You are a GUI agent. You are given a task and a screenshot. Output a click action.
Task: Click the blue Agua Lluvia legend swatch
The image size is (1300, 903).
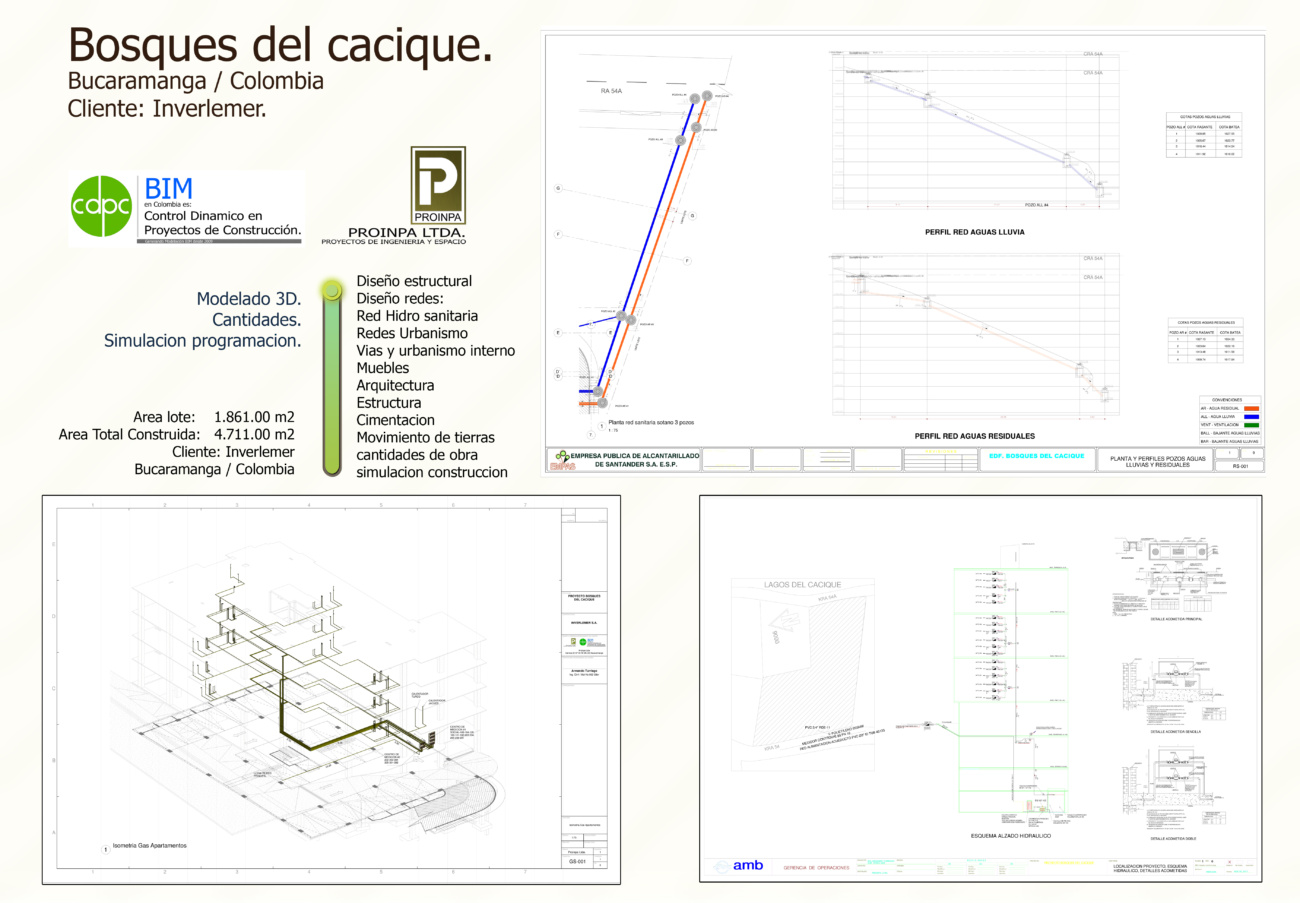click(1249, 417)
